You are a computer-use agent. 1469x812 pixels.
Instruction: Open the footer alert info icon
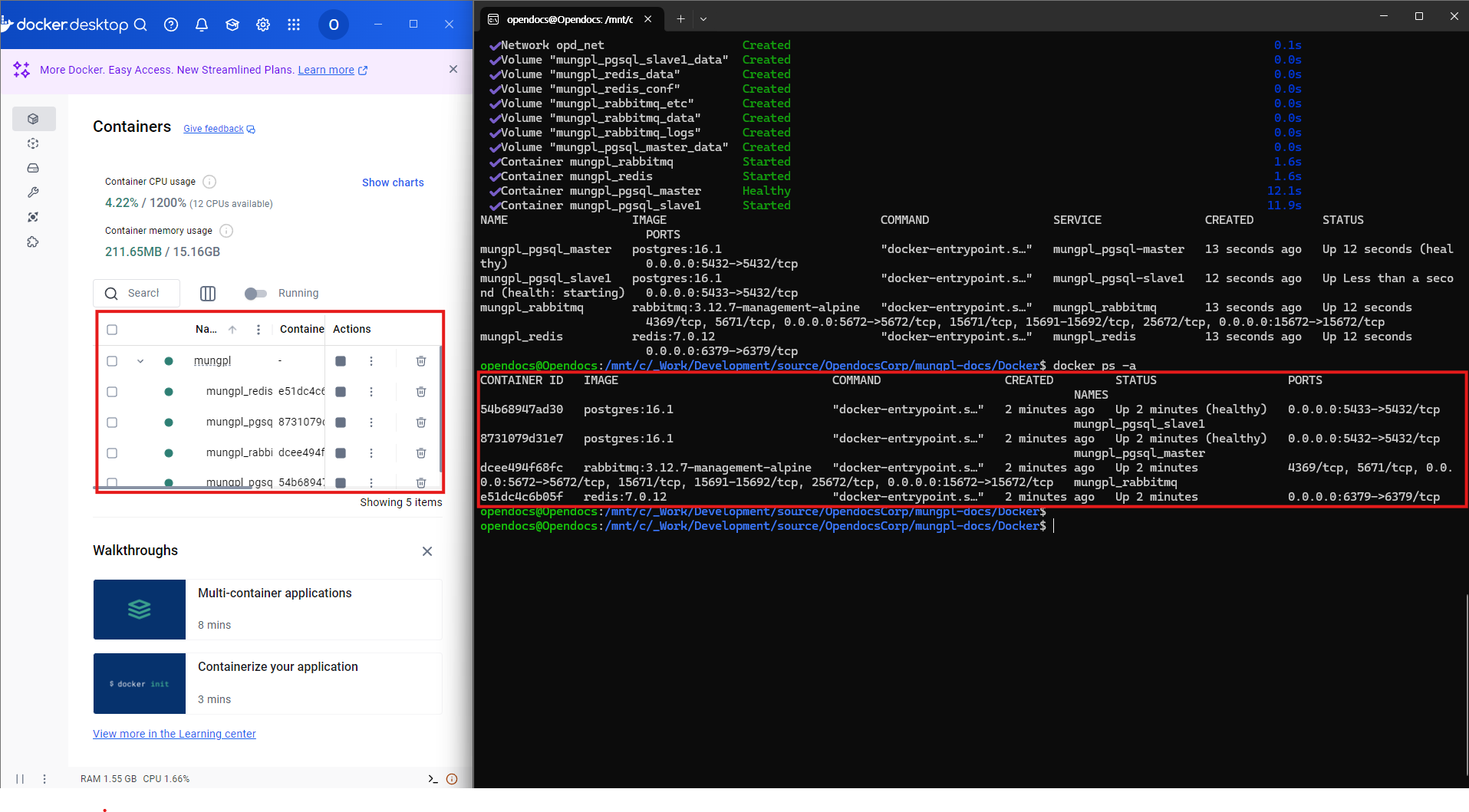click(x=452, y=779)
